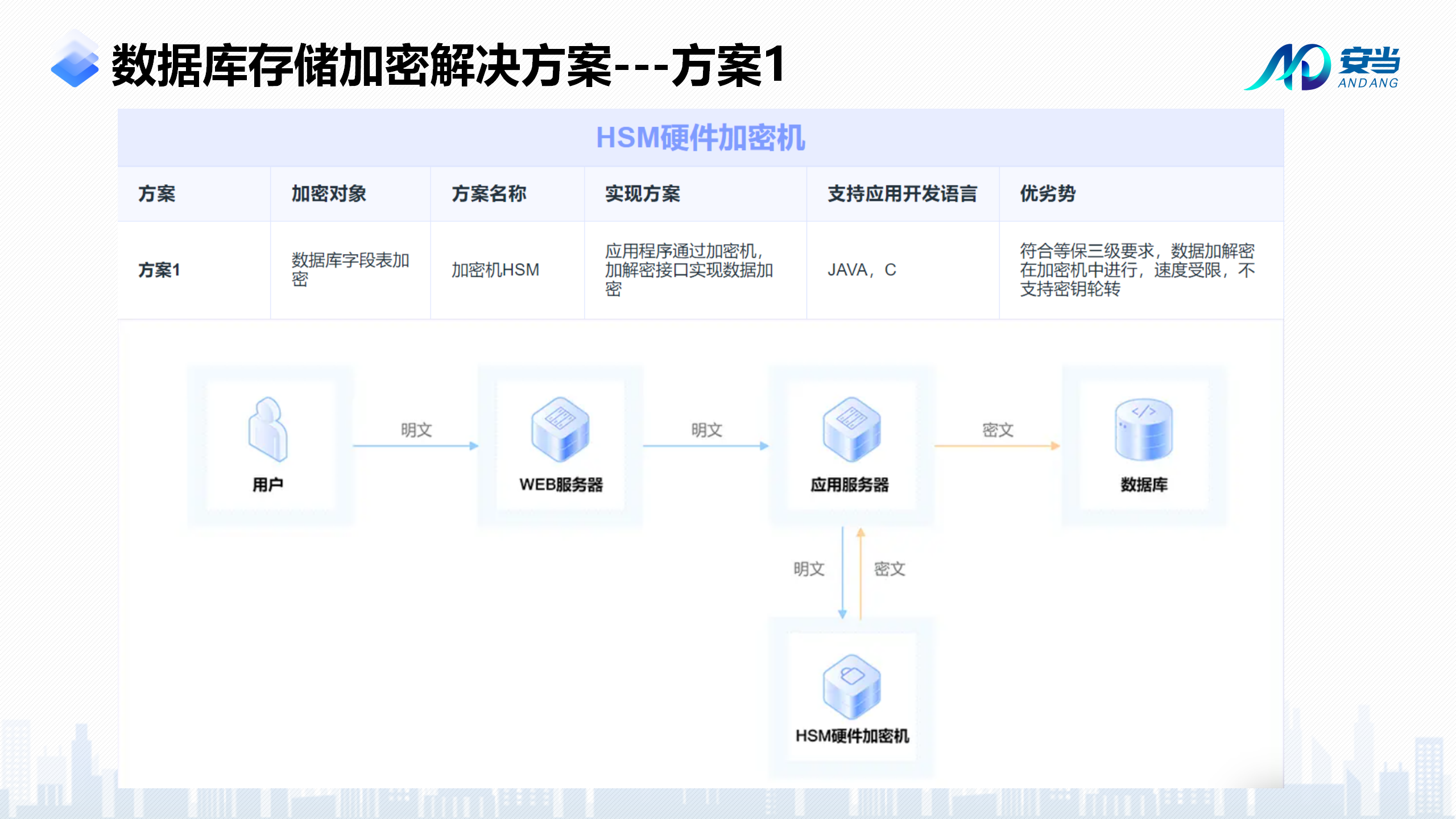Click the 应用服务器 server icon
The width and height of the screenshot is (1456, 819).
pyautogui.click(x=851, y=429)
